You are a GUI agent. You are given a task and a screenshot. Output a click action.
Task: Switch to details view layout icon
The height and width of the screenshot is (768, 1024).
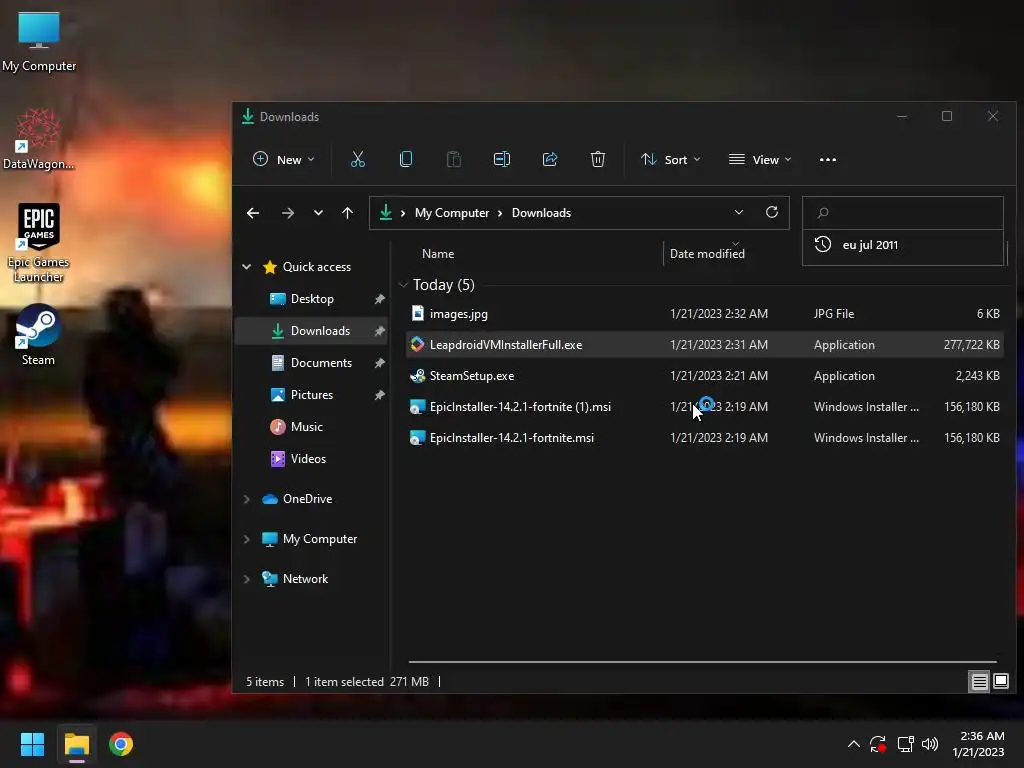979,682
